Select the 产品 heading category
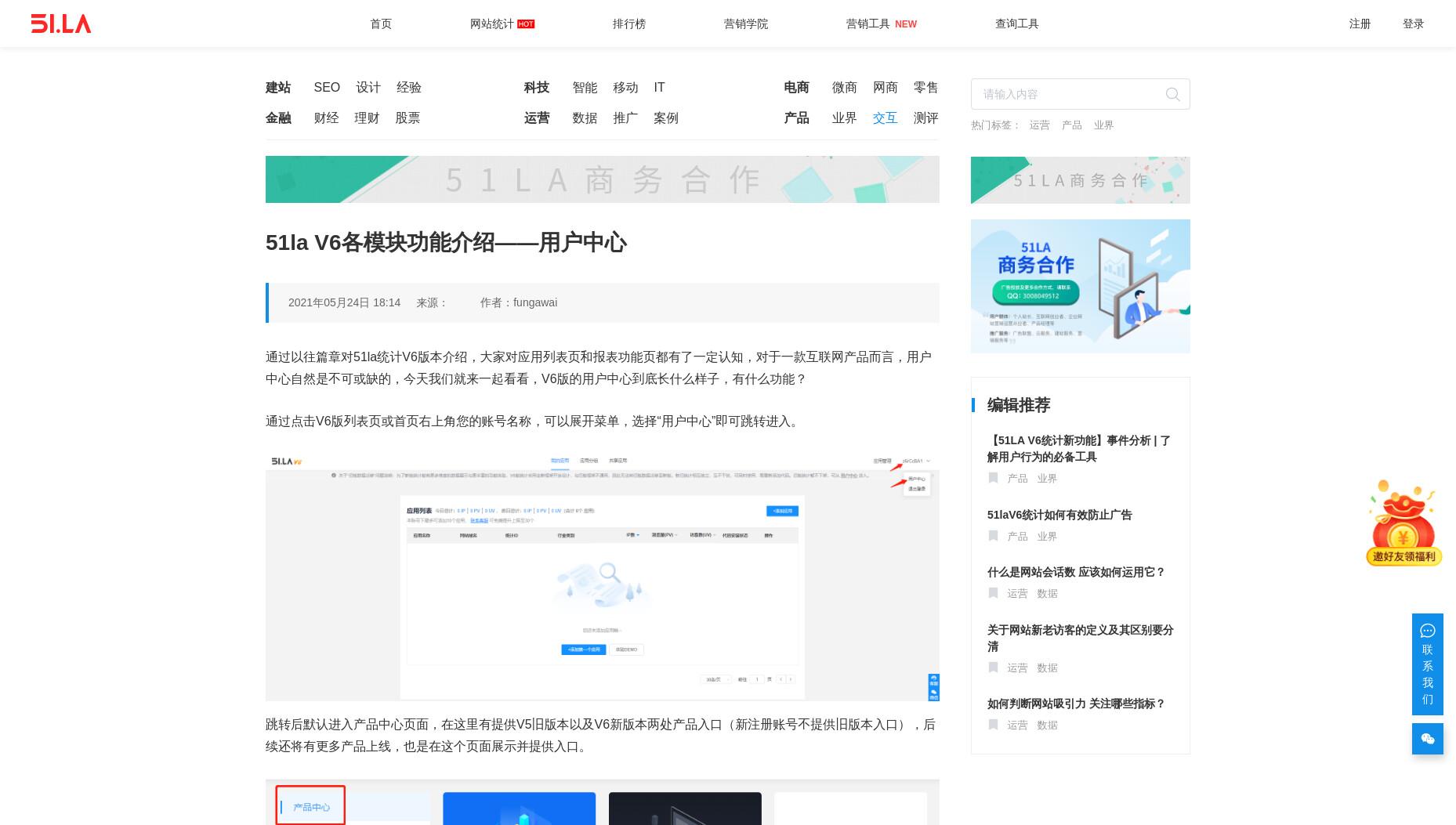The image size is (1456, 825). coord(796,118)
